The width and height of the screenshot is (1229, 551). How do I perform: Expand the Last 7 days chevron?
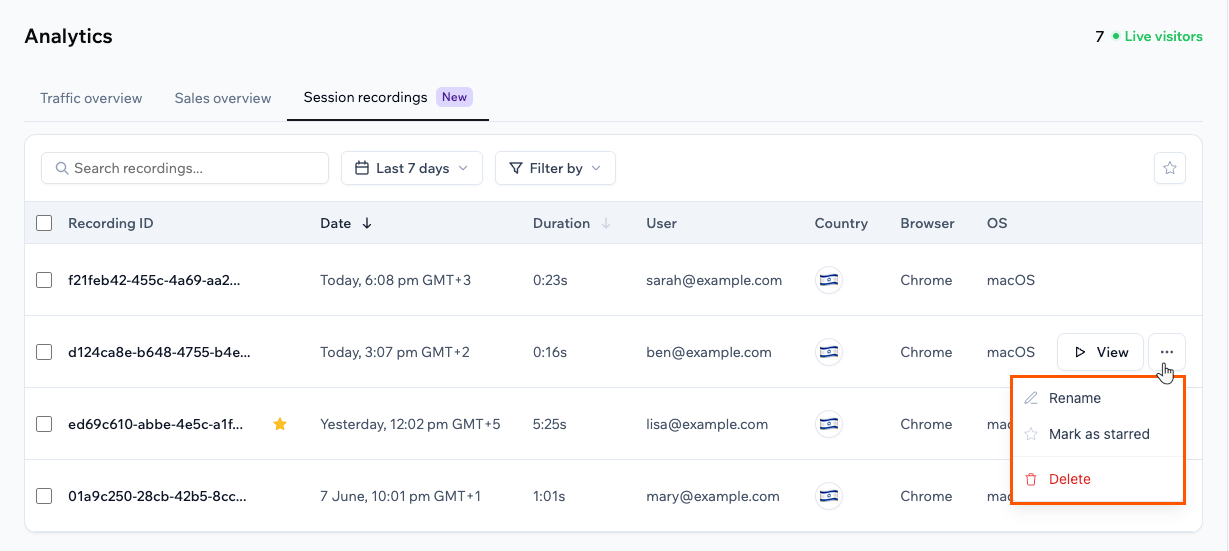[x=463, y=168]
